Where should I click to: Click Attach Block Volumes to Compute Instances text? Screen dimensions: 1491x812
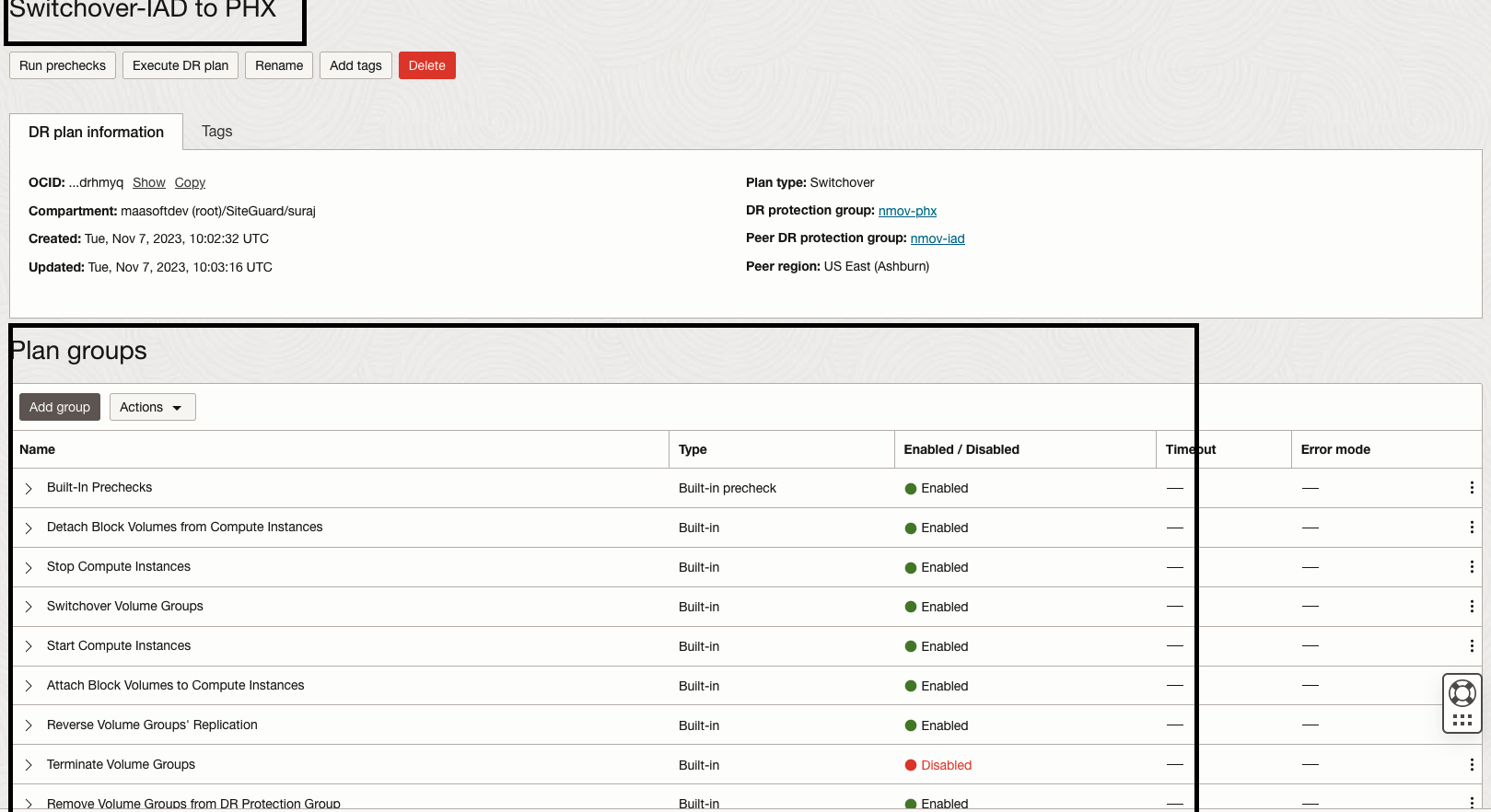176,686
